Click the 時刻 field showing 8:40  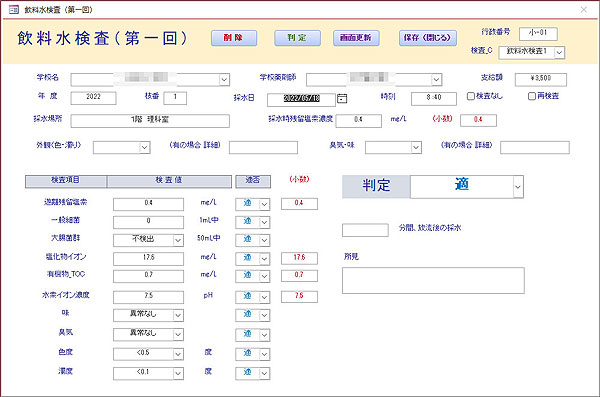pos(434,99)
